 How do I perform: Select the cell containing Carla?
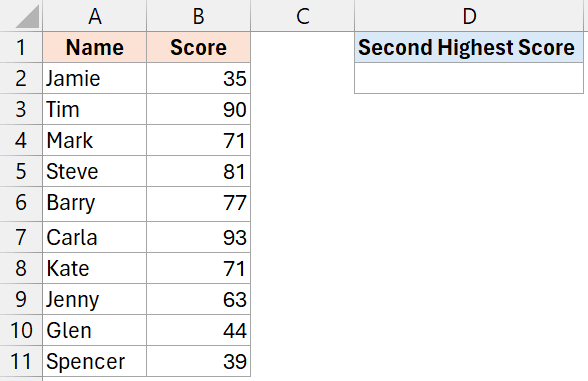pos(94,237)
